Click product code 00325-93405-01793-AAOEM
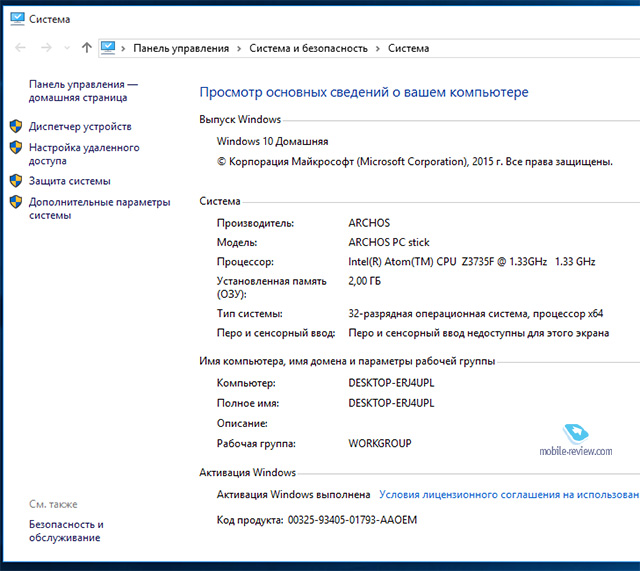The width and height of the screenshot is (640, 571). tap(352, 520)
